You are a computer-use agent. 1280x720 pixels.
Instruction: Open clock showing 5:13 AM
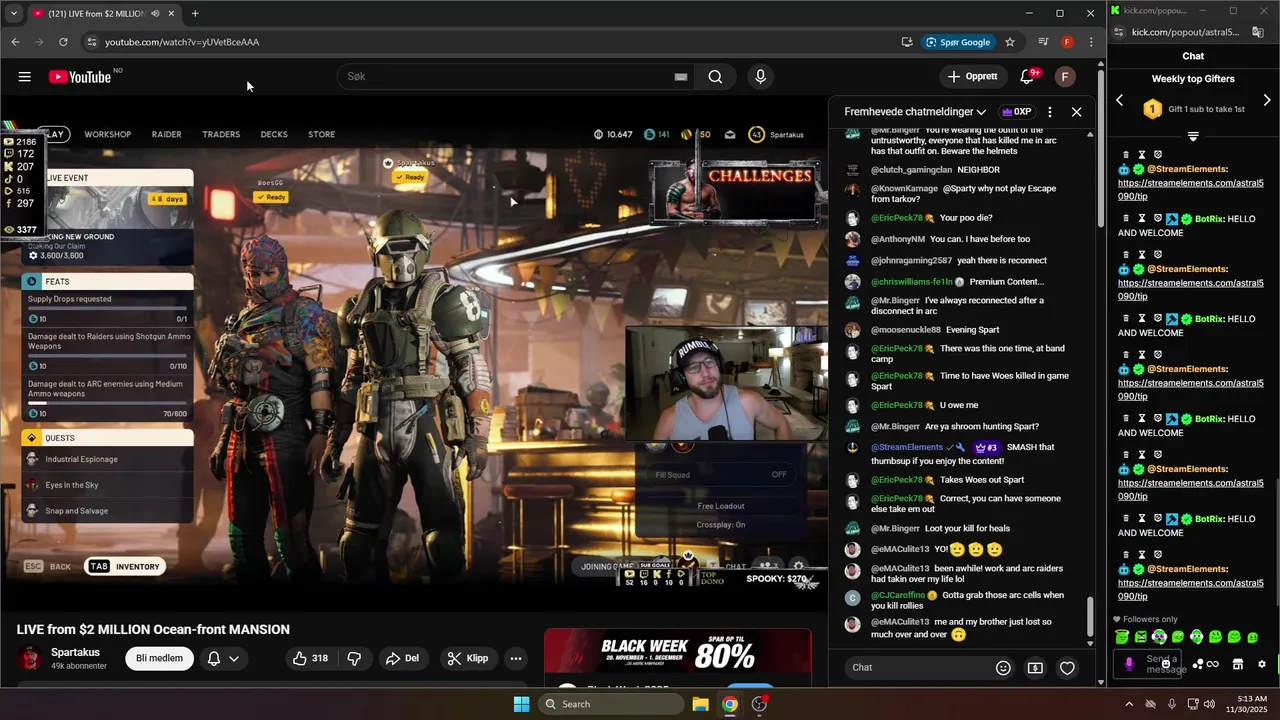1246,704
